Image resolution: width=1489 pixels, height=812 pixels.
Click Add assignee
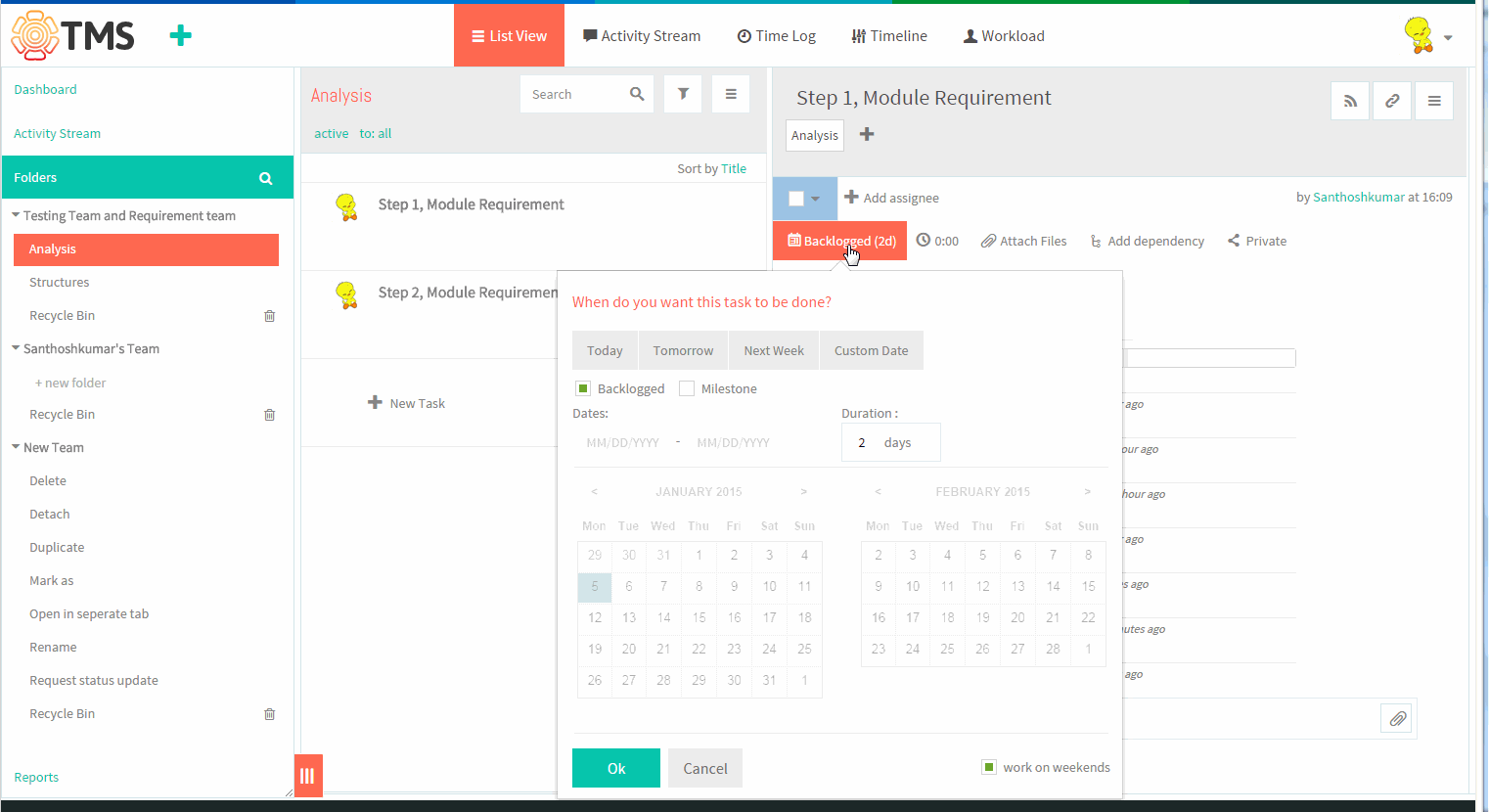891,198
